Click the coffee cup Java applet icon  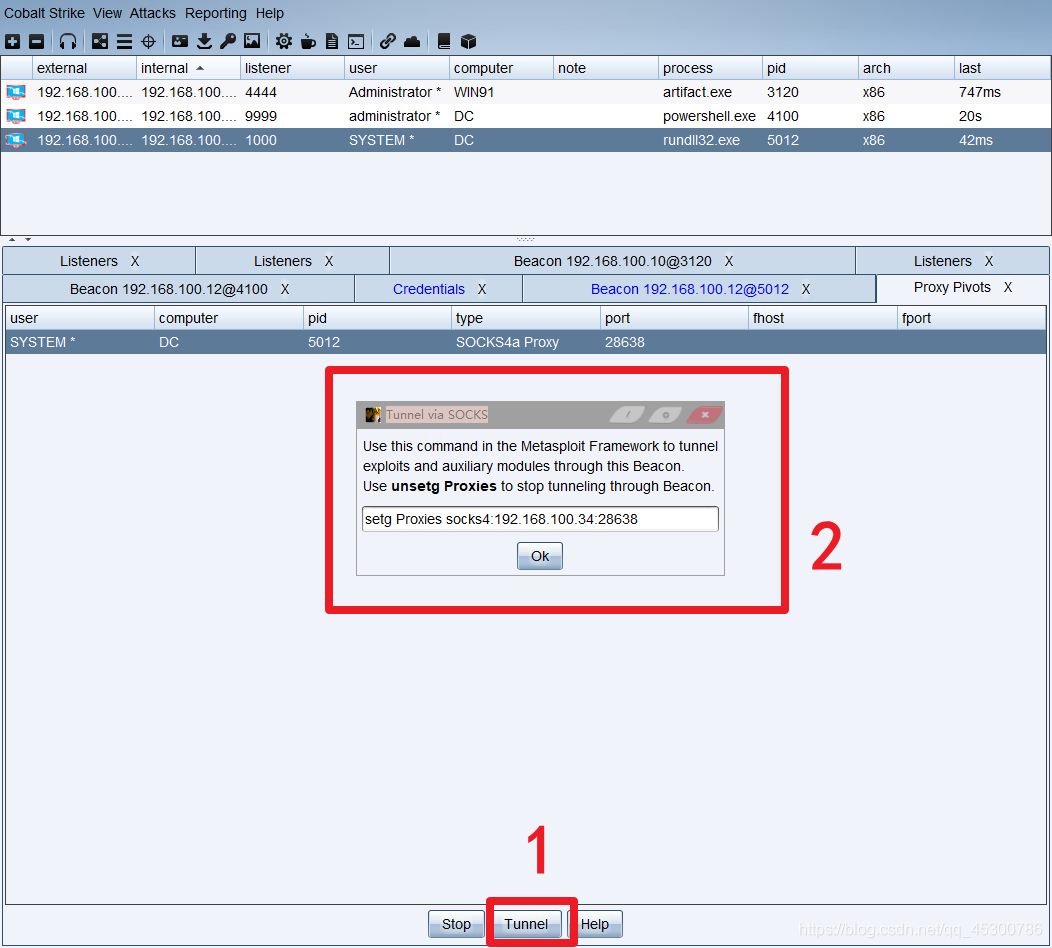point(308,42)
